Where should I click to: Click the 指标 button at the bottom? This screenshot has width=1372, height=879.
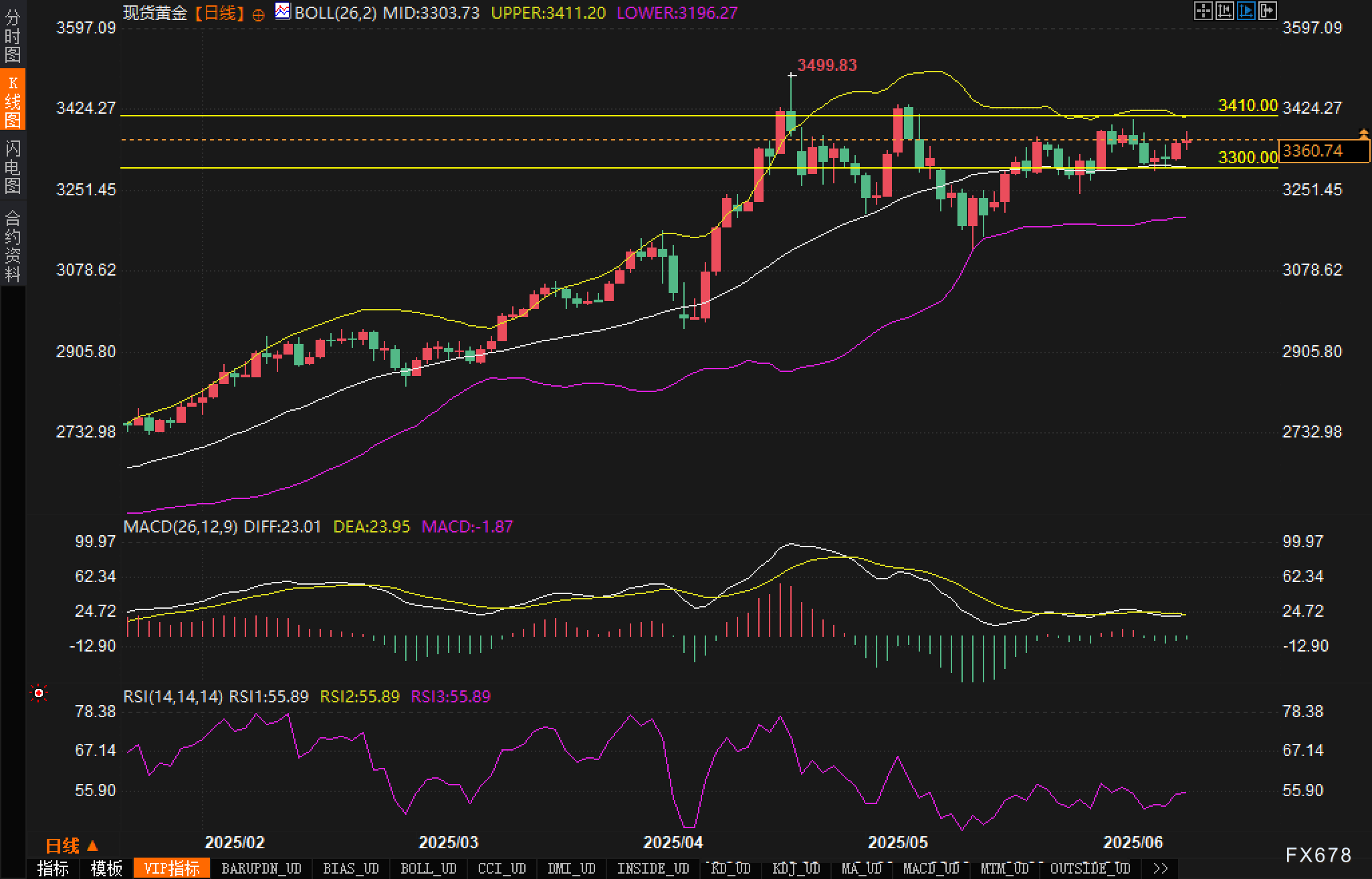coord(53,868)
